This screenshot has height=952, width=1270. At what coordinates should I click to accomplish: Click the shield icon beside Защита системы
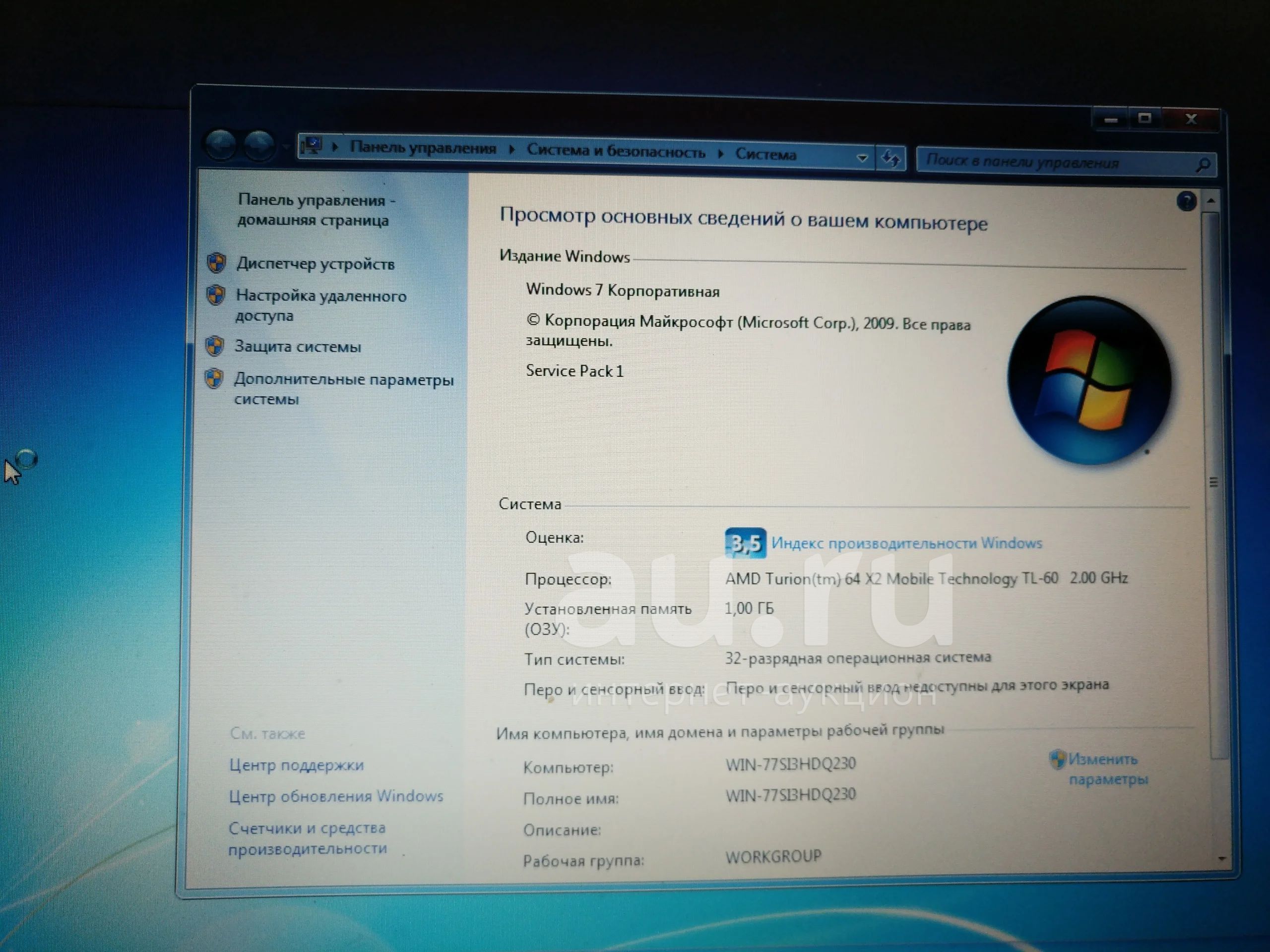point(214,346)
